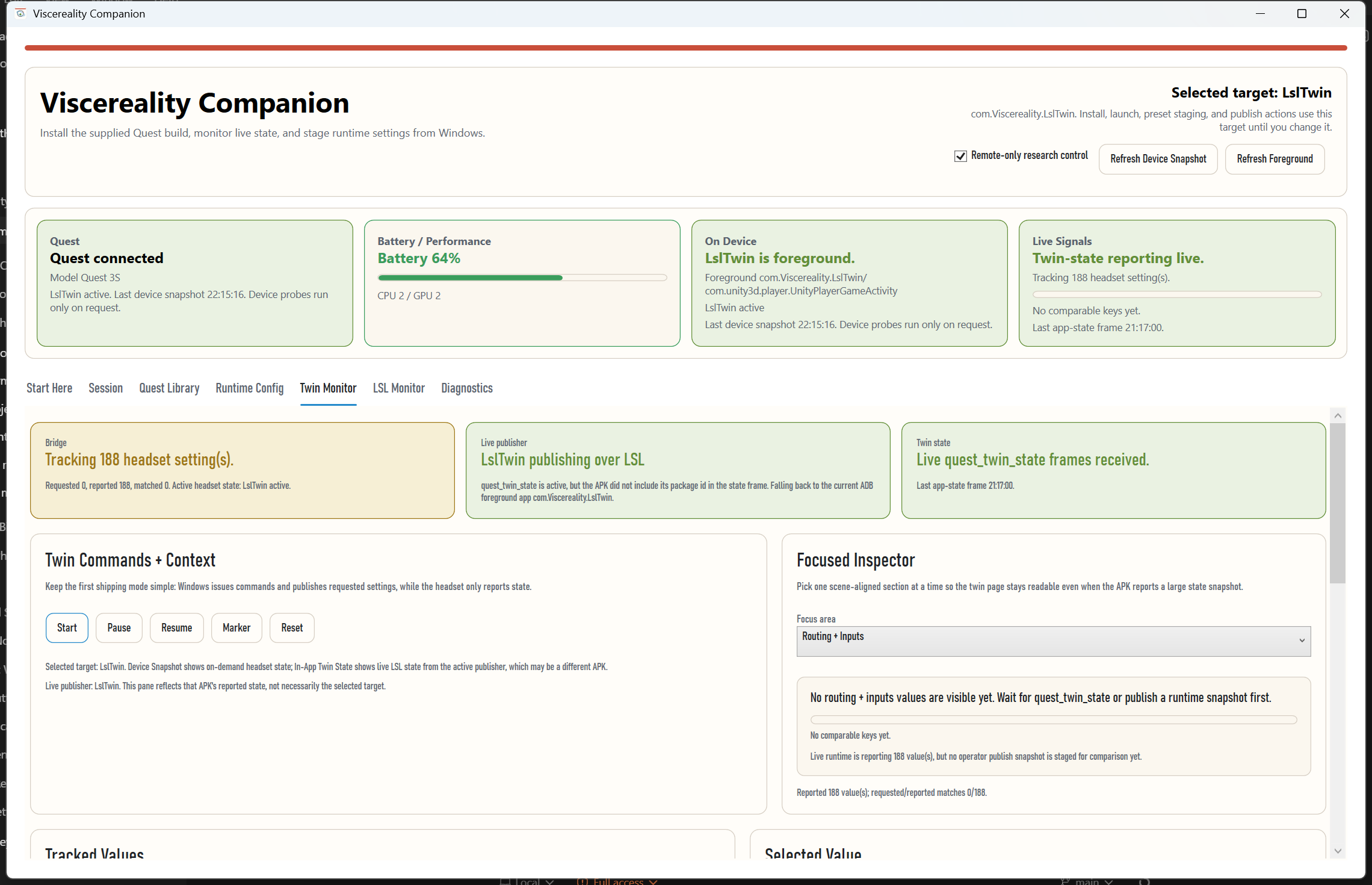This screenshot has height=885, width=1372.
Task: Click 'Selected target: LslTwin' text
Action: coord(1251,93)
